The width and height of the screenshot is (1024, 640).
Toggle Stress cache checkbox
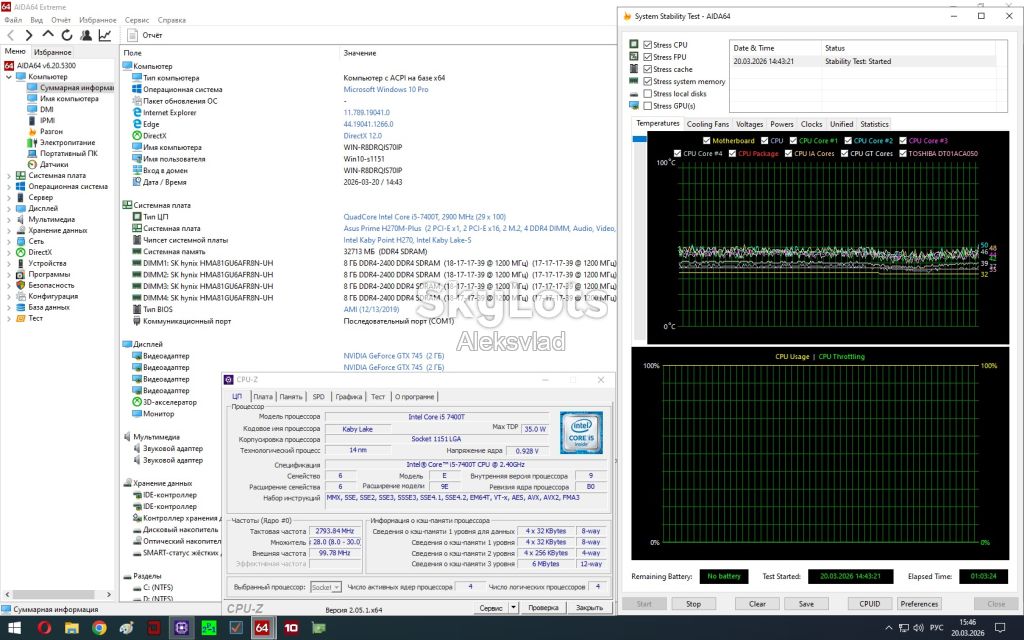tap(648, 69)
